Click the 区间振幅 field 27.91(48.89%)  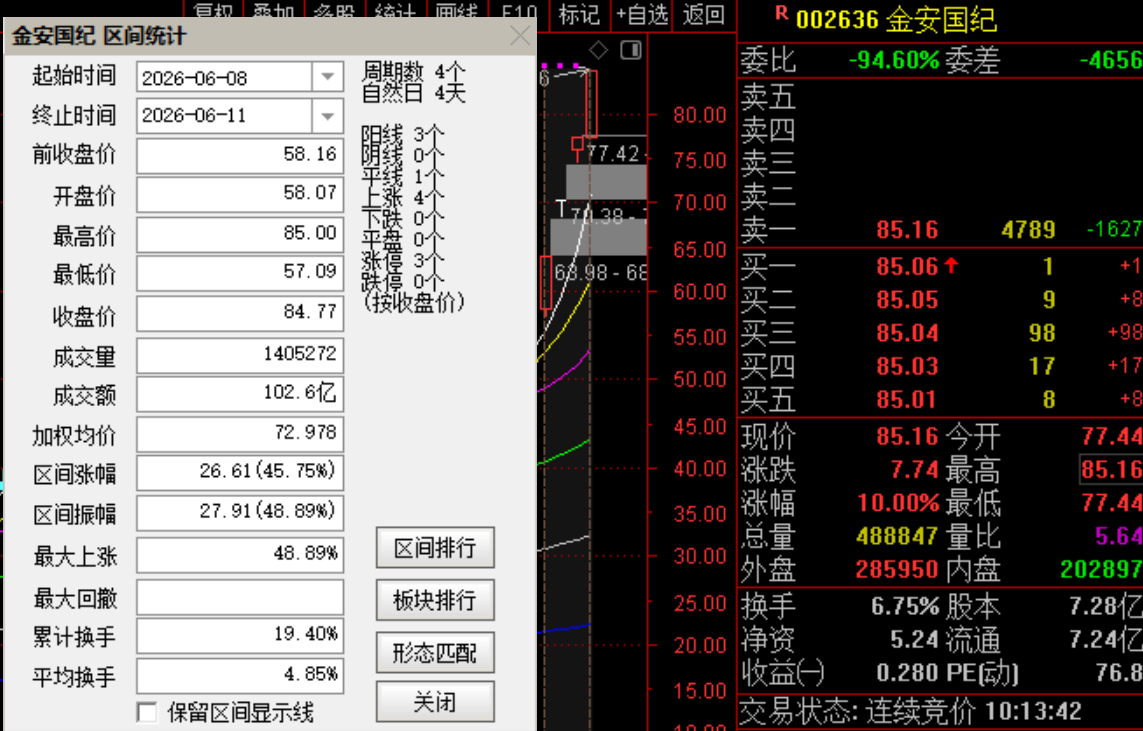240,512
